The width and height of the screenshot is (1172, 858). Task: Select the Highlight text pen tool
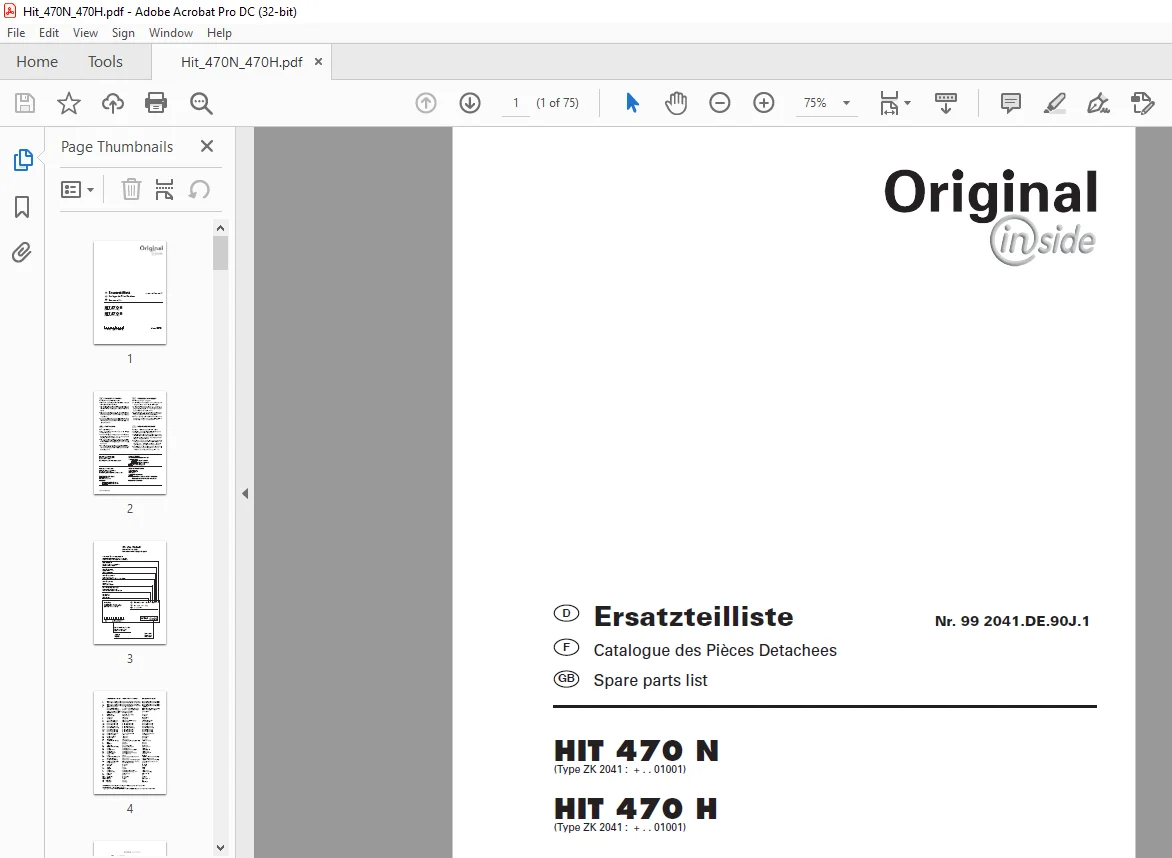(x=1055, y=103)
